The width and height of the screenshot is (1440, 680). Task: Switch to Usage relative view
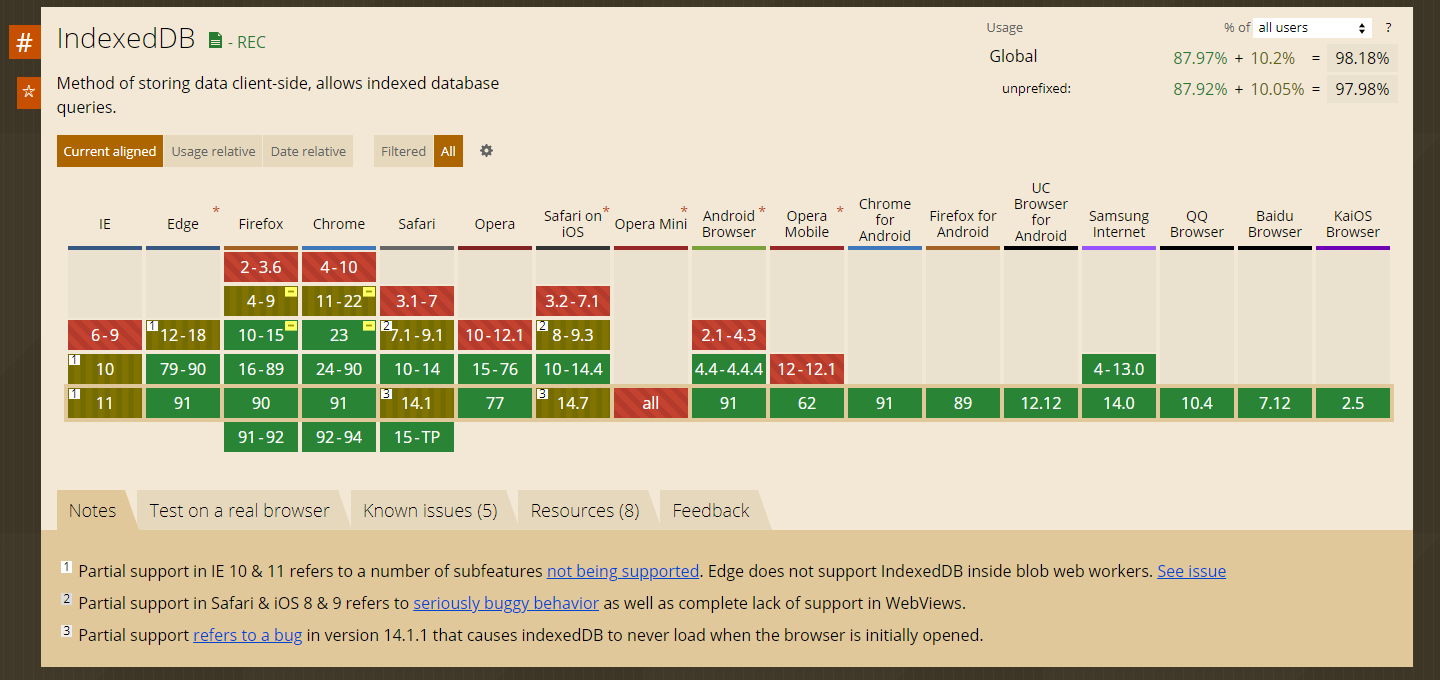point(213,151)
